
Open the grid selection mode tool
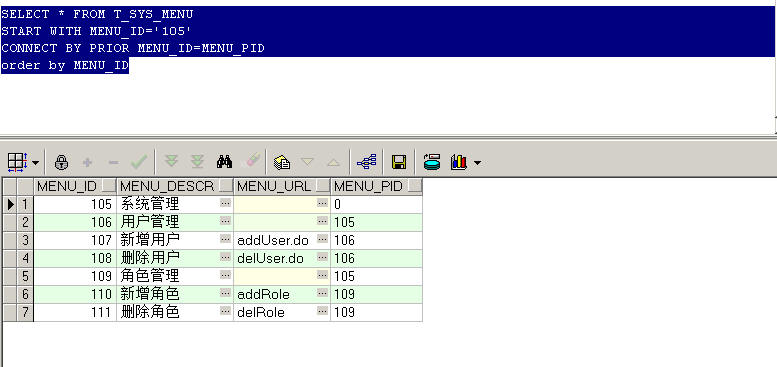[17, 162]
